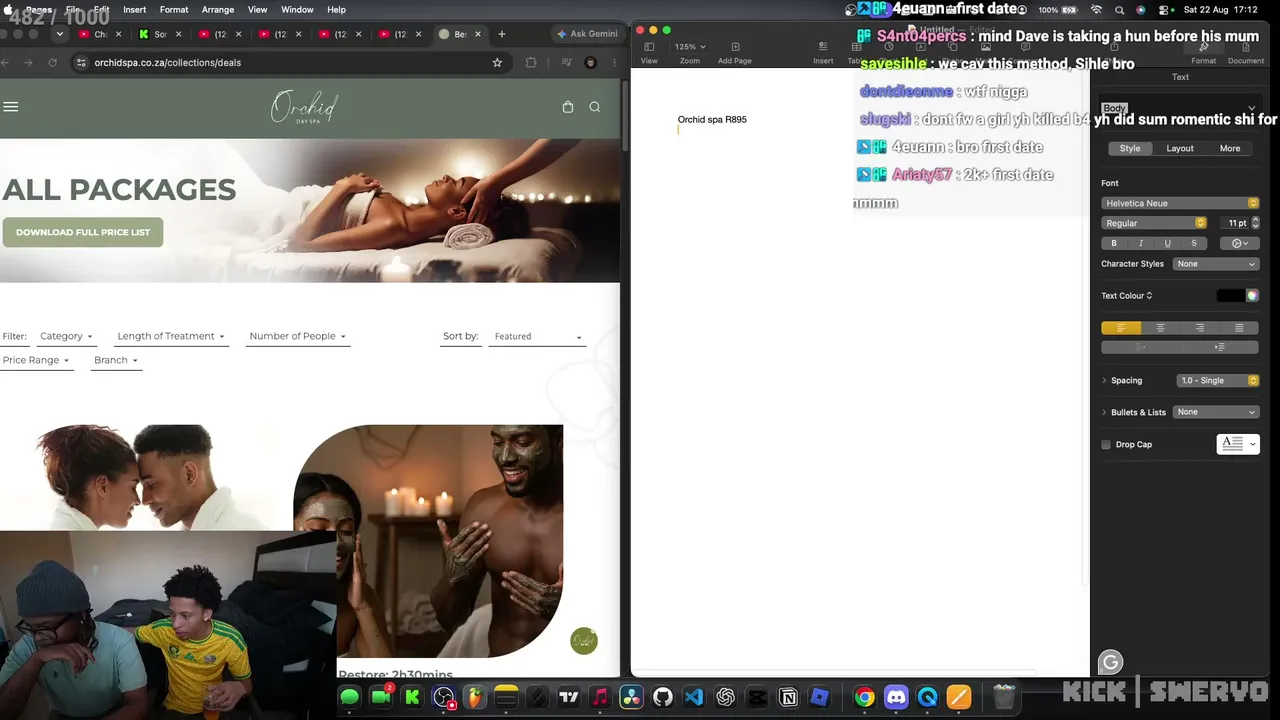
Task: Open the Chrome profile avatar
Action: (591, 62)
